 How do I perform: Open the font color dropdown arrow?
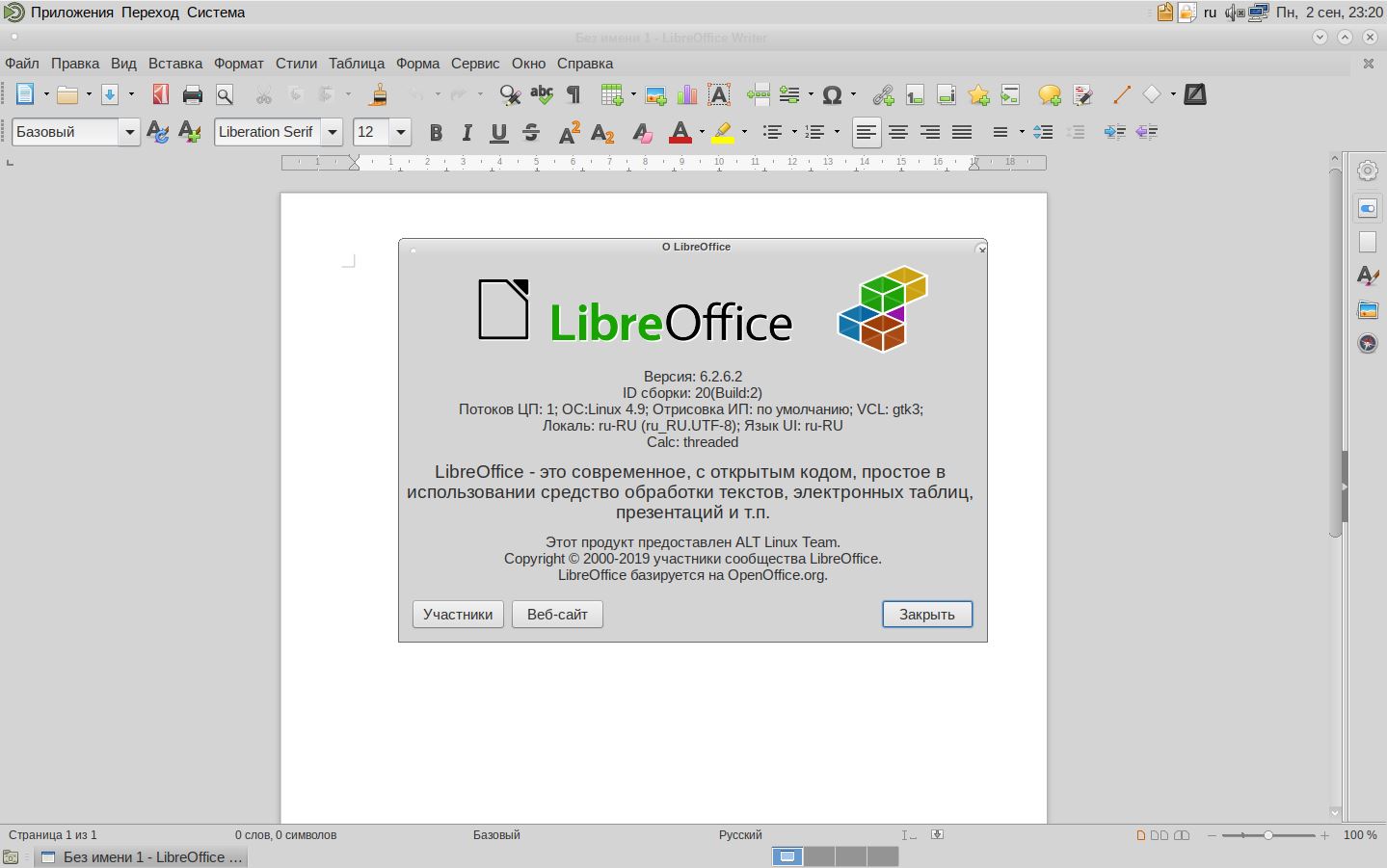702,132
